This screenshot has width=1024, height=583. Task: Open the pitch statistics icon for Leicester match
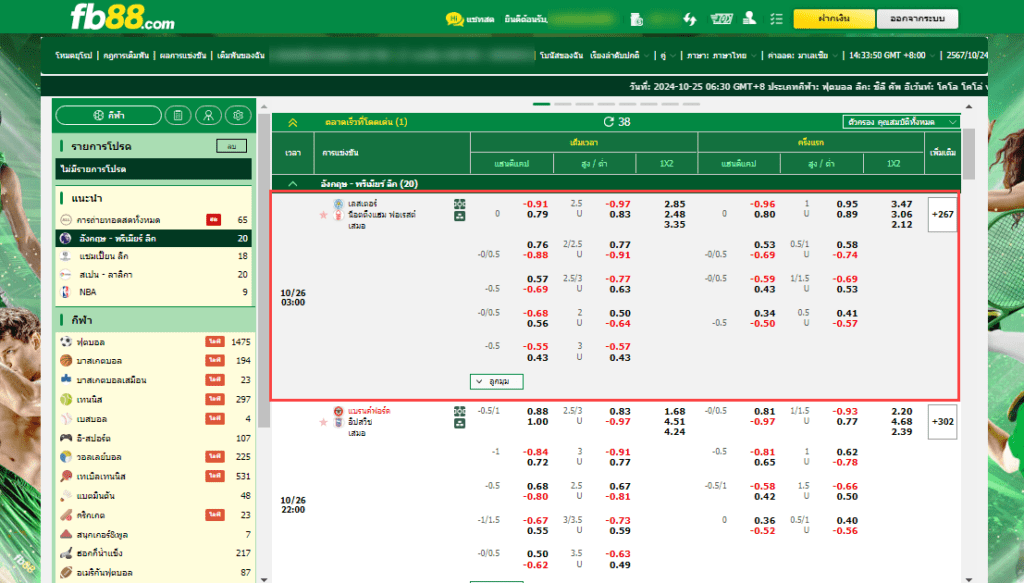click(x=460, y=204)
